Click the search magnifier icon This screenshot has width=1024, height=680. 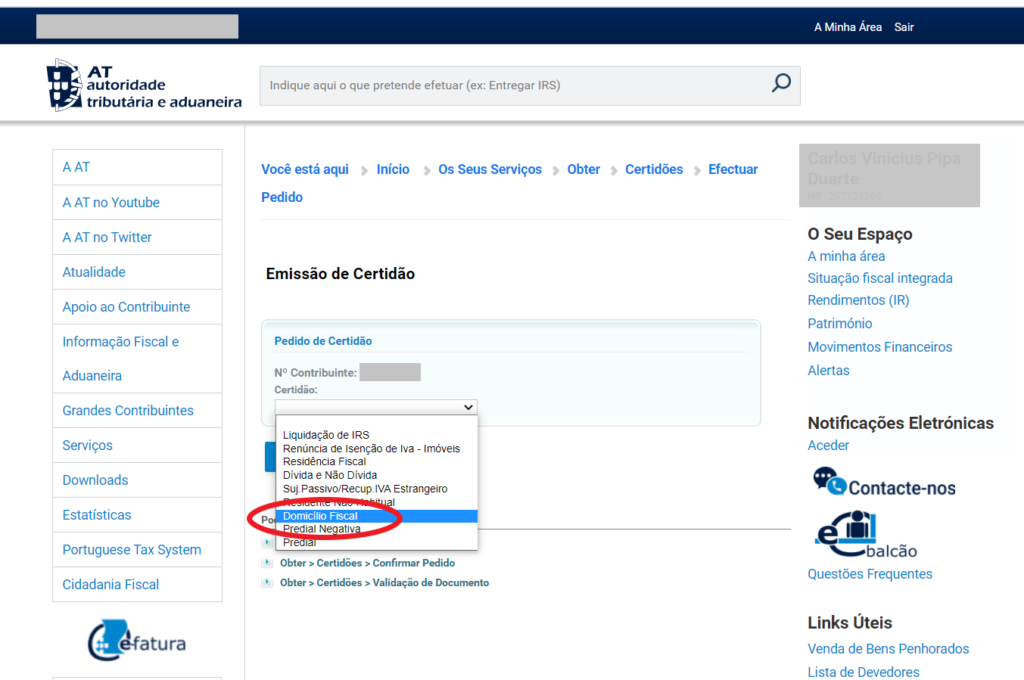pyautogui.click(x=781, y=84)
